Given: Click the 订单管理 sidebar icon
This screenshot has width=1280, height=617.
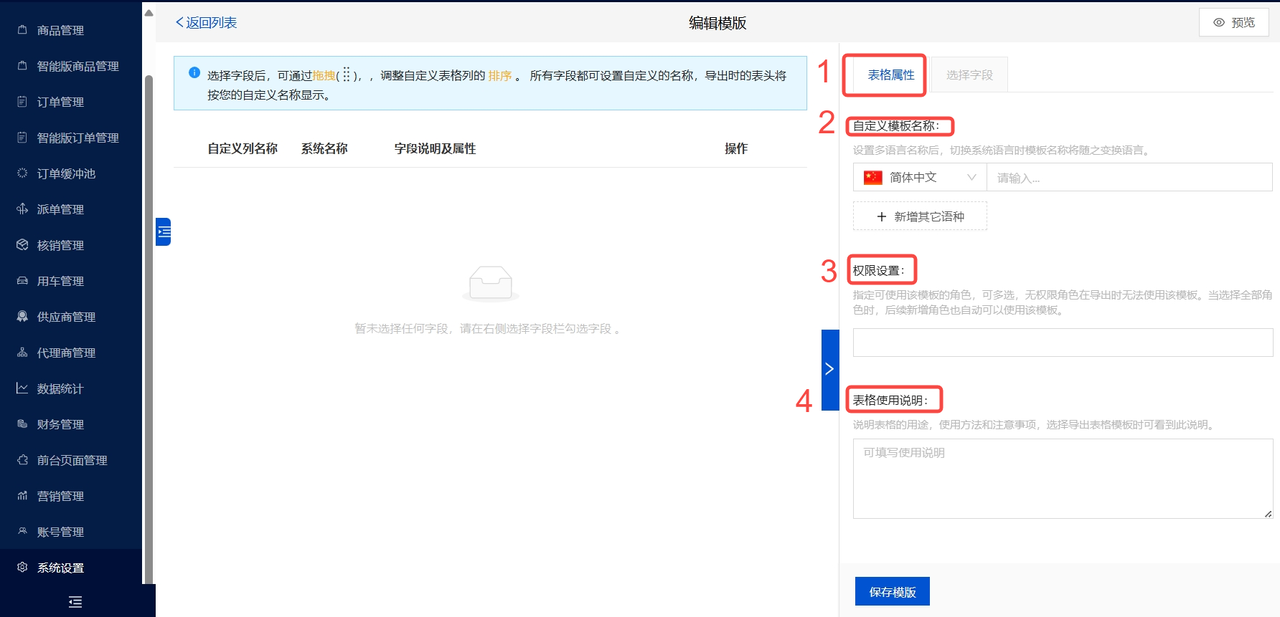Looking at the screenshot, I should tap(22, 102).
